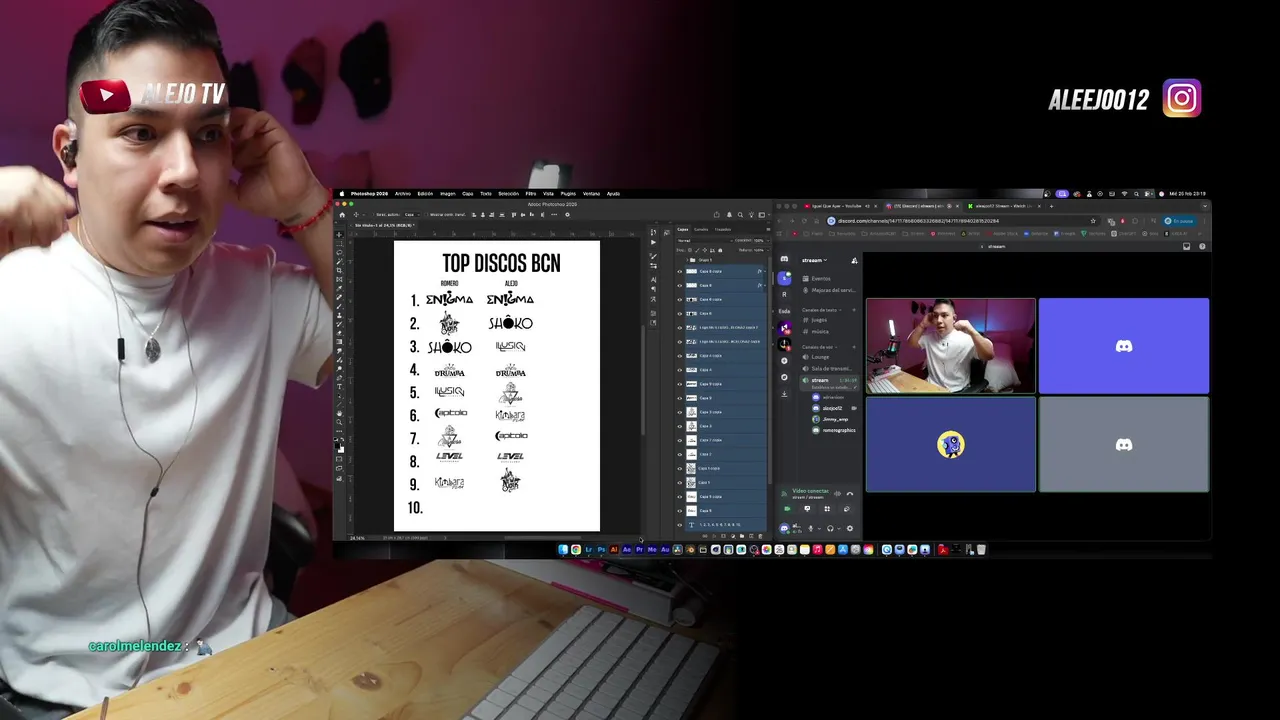The width and height of the screenshot is (1280, 720).
Task: Hide the Capa 9 layer
Action: [x=680, y=398]
